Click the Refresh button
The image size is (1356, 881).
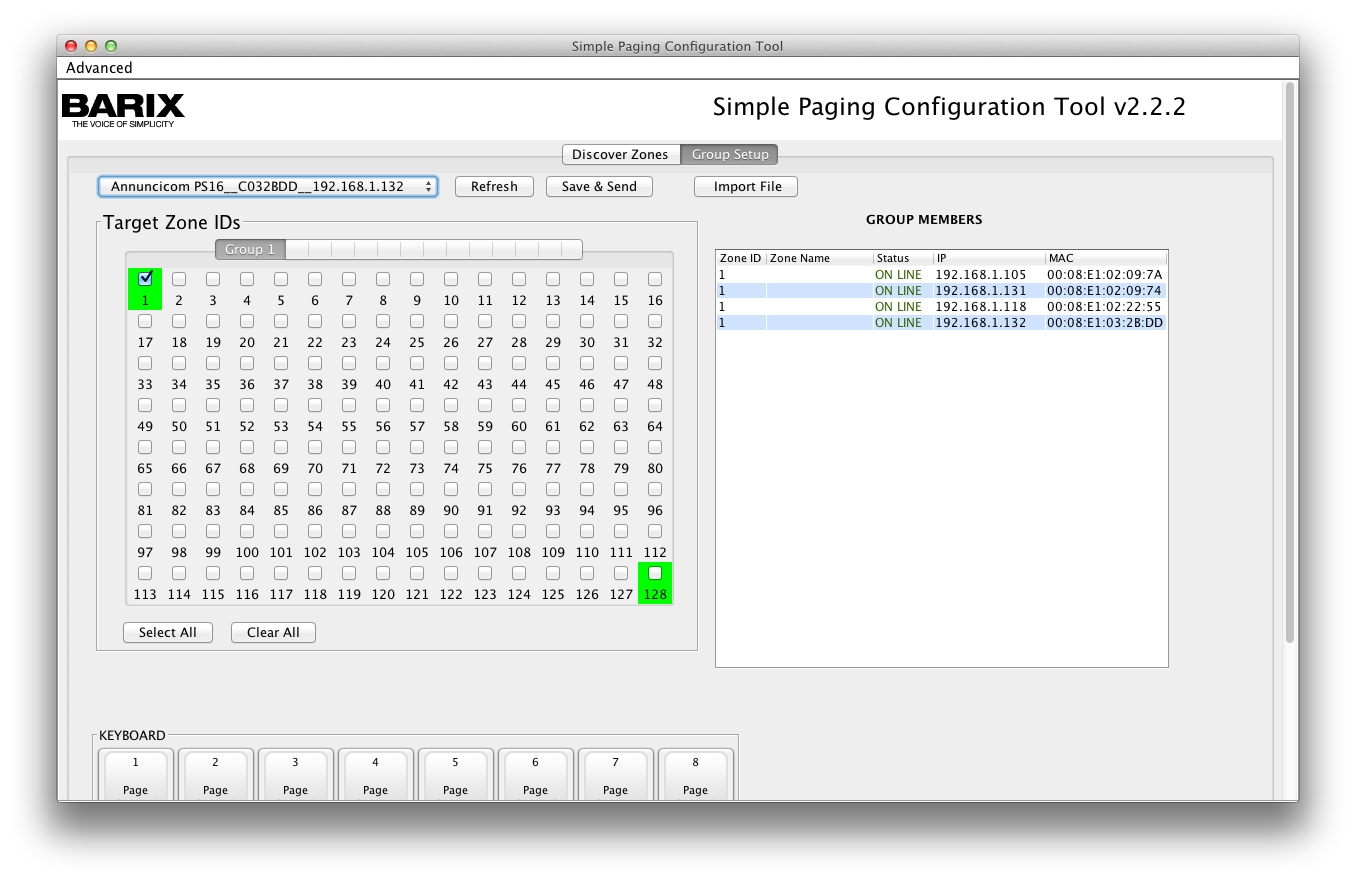click(x=494, y=187)
